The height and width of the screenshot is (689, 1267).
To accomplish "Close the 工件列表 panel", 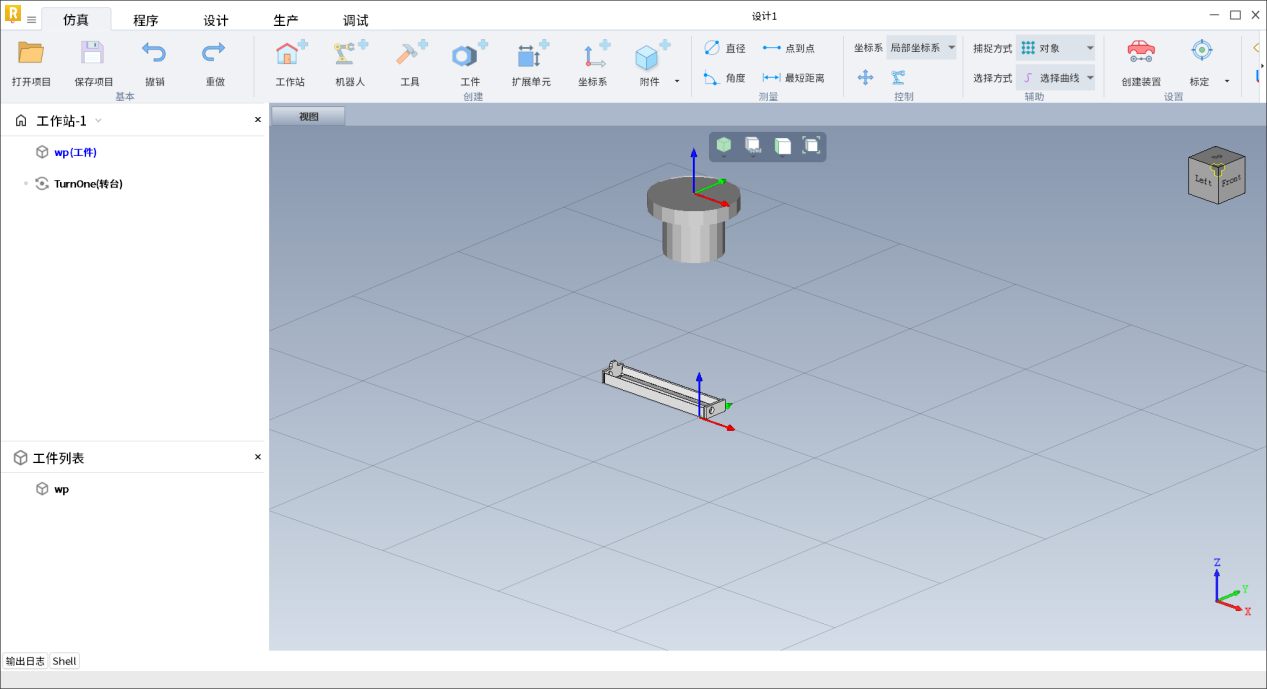I will 257,457.
